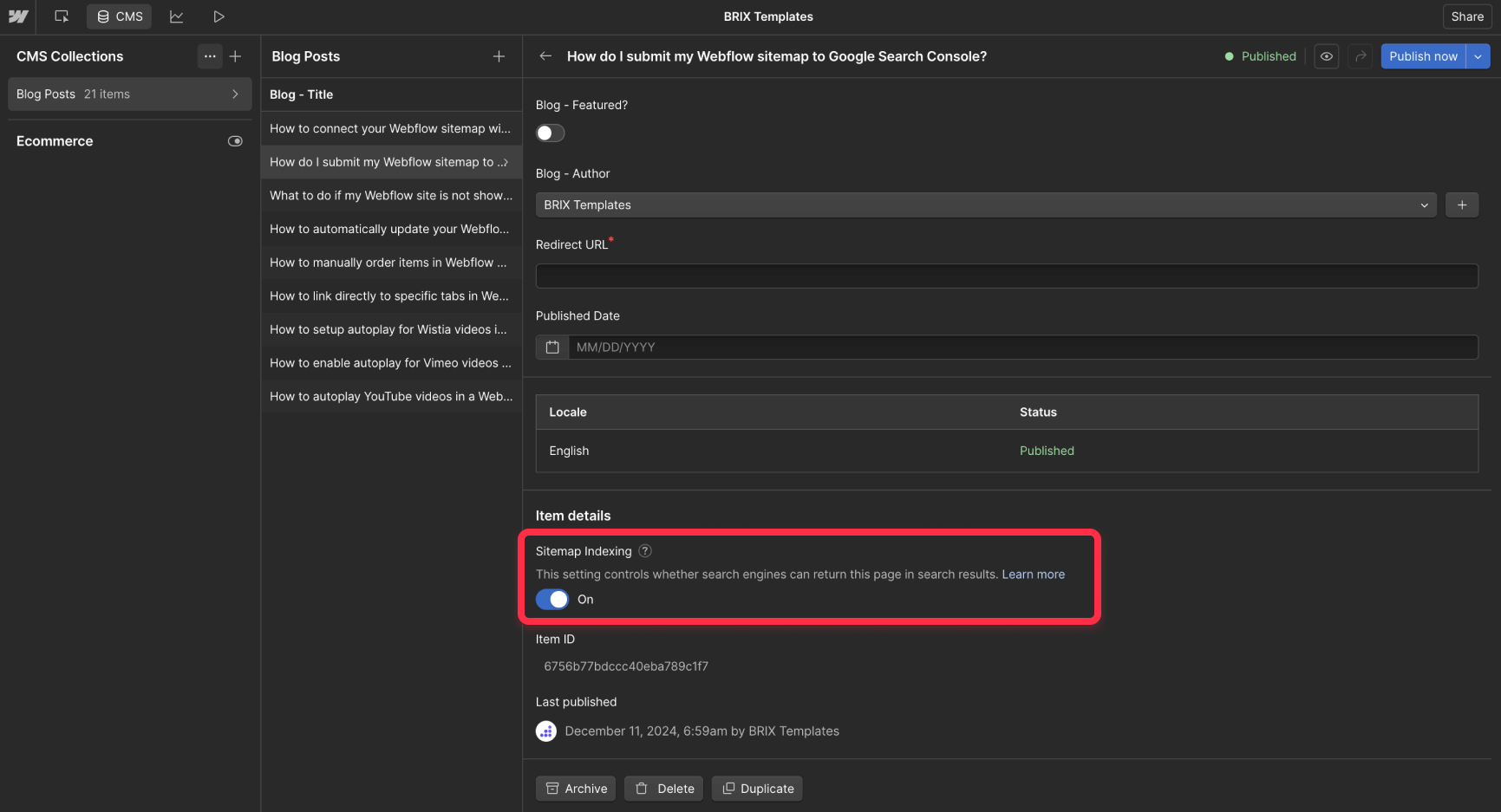
Task: Open 'How to connect your Webflow sitemap' post
Action: 392,128
